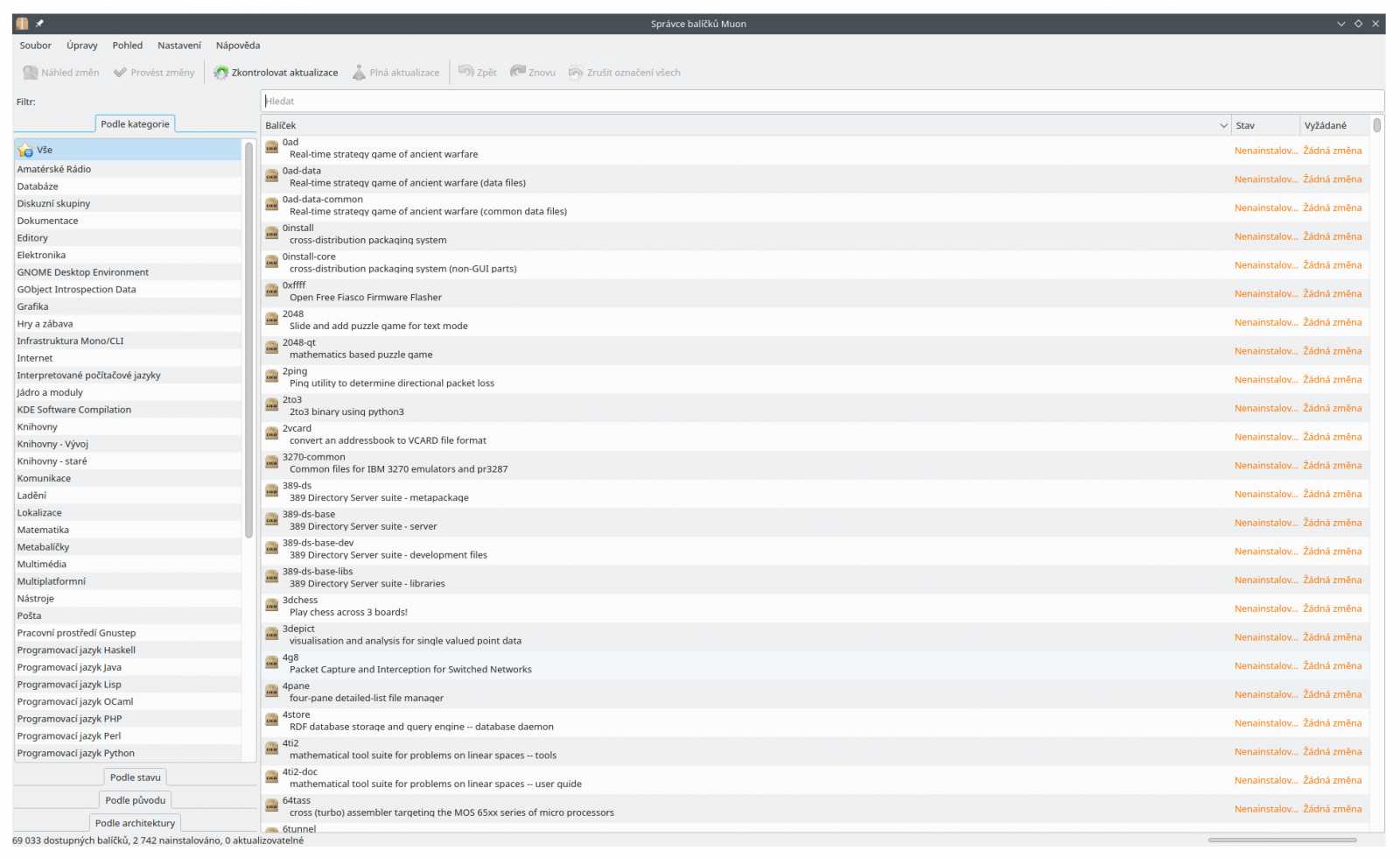1400x858 pixels.
Task: Click the Hledat search field
Action: (x=822, y=102)
